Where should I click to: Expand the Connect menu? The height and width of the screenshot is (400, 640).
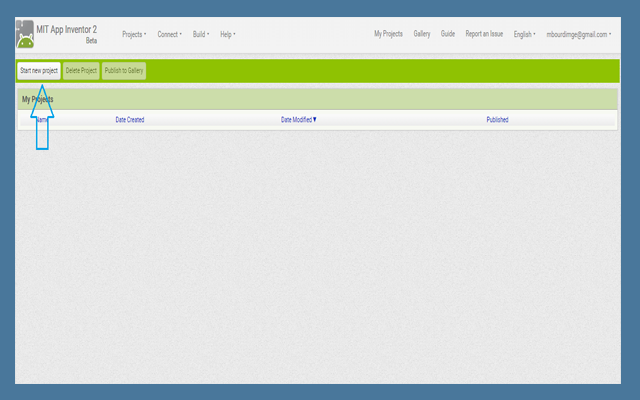click(169, 34)
